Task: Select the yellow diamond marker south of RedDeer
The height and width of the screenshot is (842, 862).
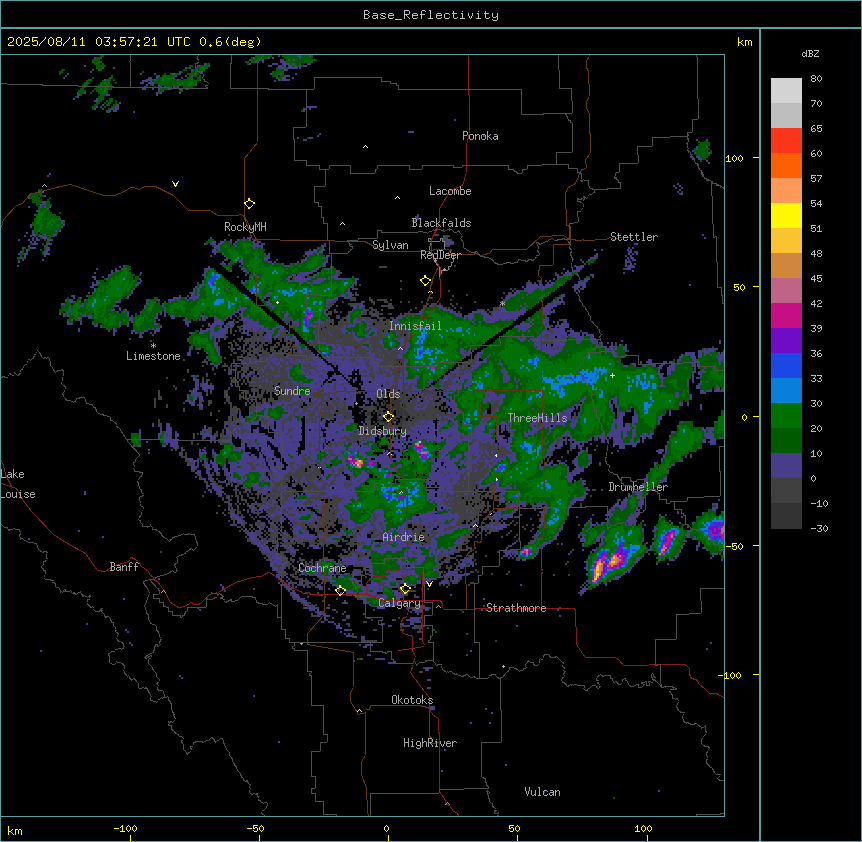Action: coord(425,281)
